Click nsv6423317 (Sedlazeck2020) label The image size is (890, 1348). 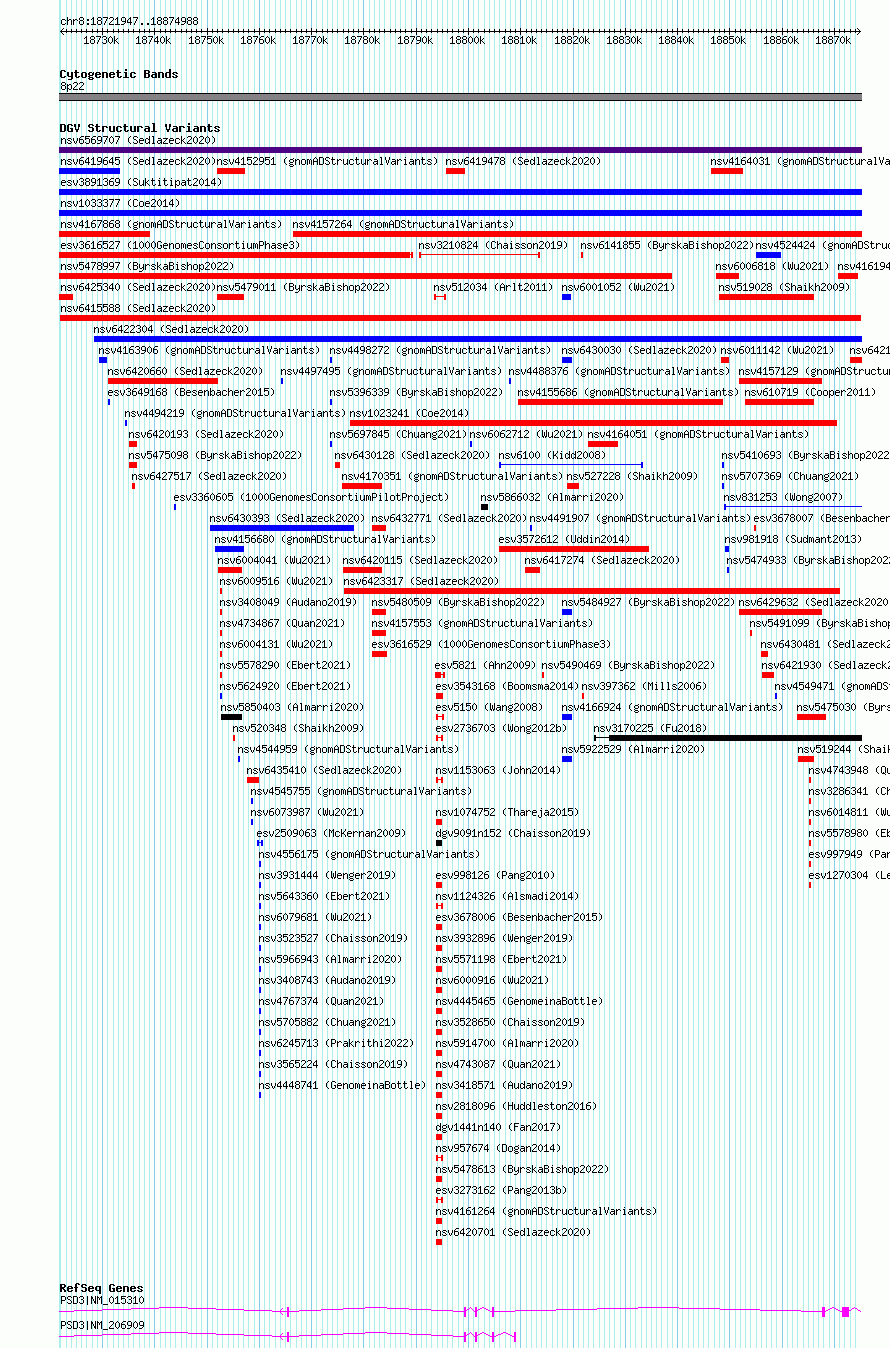[421, 581]
